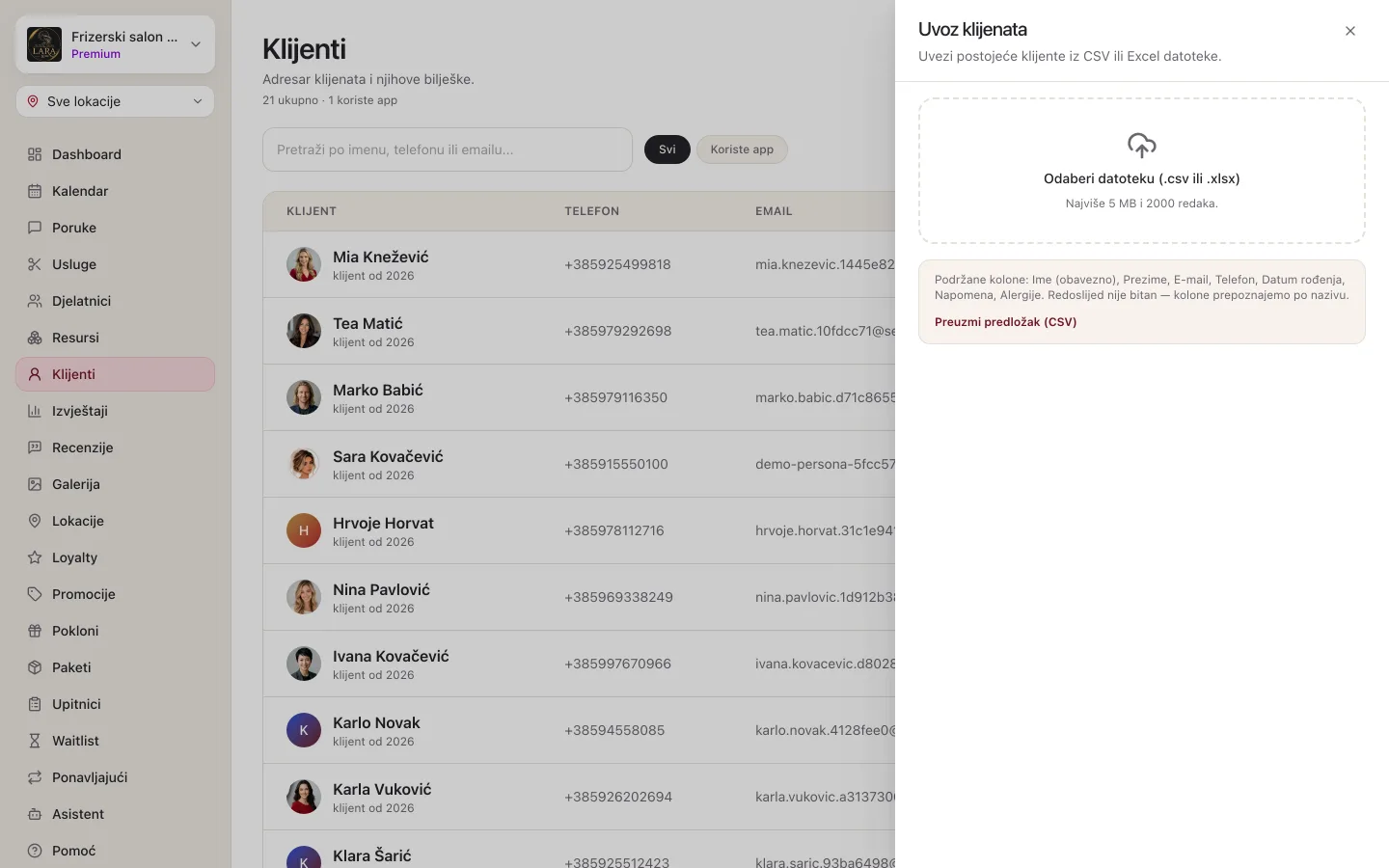Open the Waitlist hourglass icon
The width and height of the screenshot is (1389, 868).
coord(35,741)
